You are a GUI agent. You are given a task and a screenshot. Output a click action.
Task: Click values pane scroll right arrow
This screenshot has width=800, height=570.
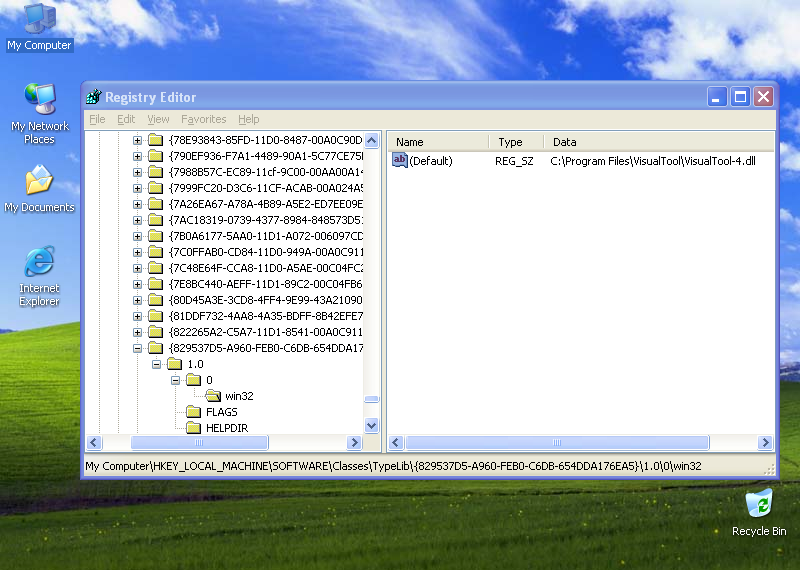pyautogui.click(x=765, y=442)
